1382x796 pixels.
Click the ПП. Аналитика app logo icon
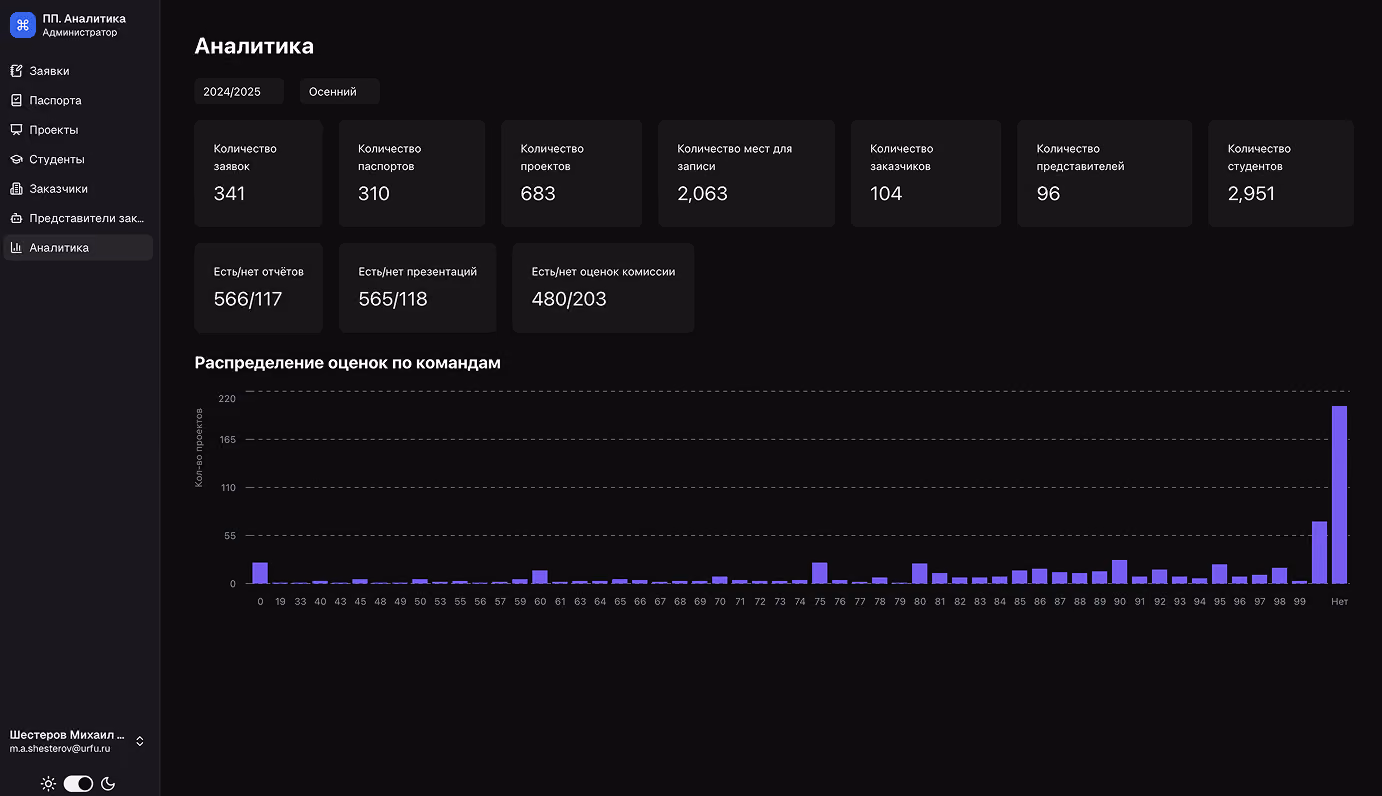(x=23, y=25)
